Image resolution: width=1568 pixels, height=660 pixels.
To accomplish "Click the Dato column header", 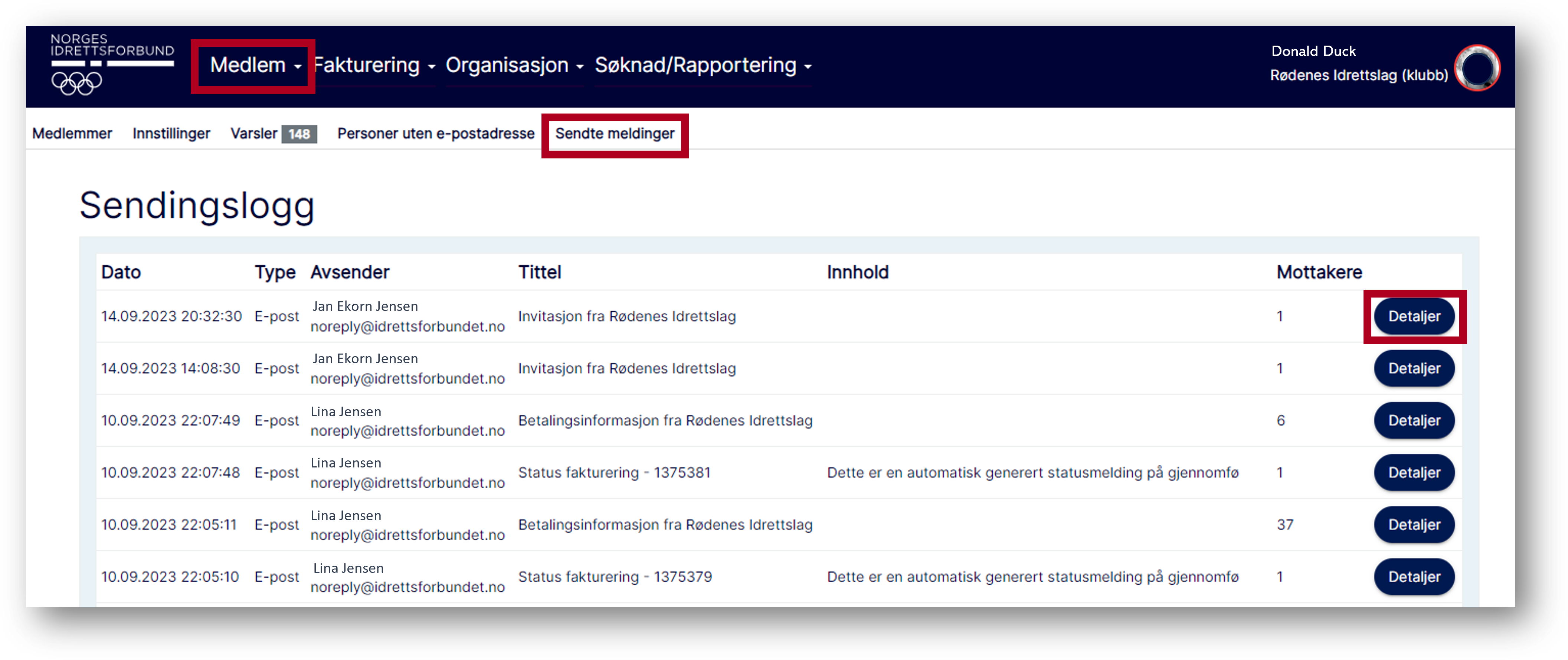I will [121, 272].
